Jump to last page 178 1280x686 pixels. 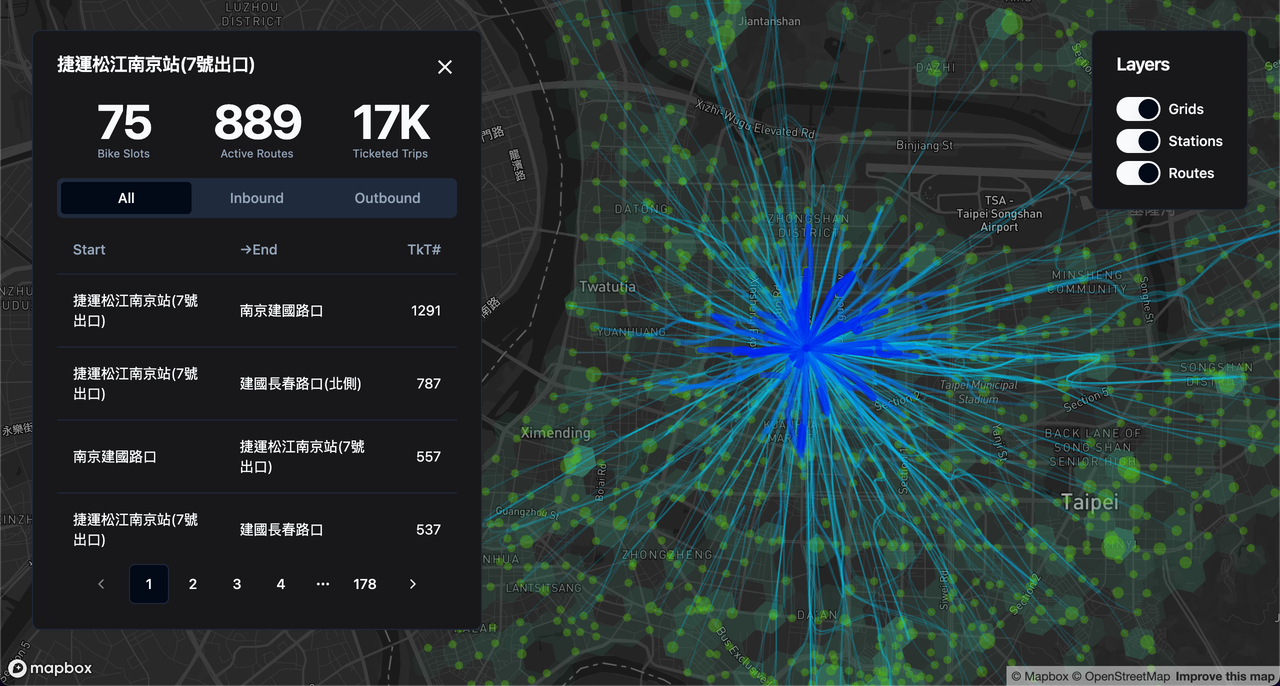point(365,584)
